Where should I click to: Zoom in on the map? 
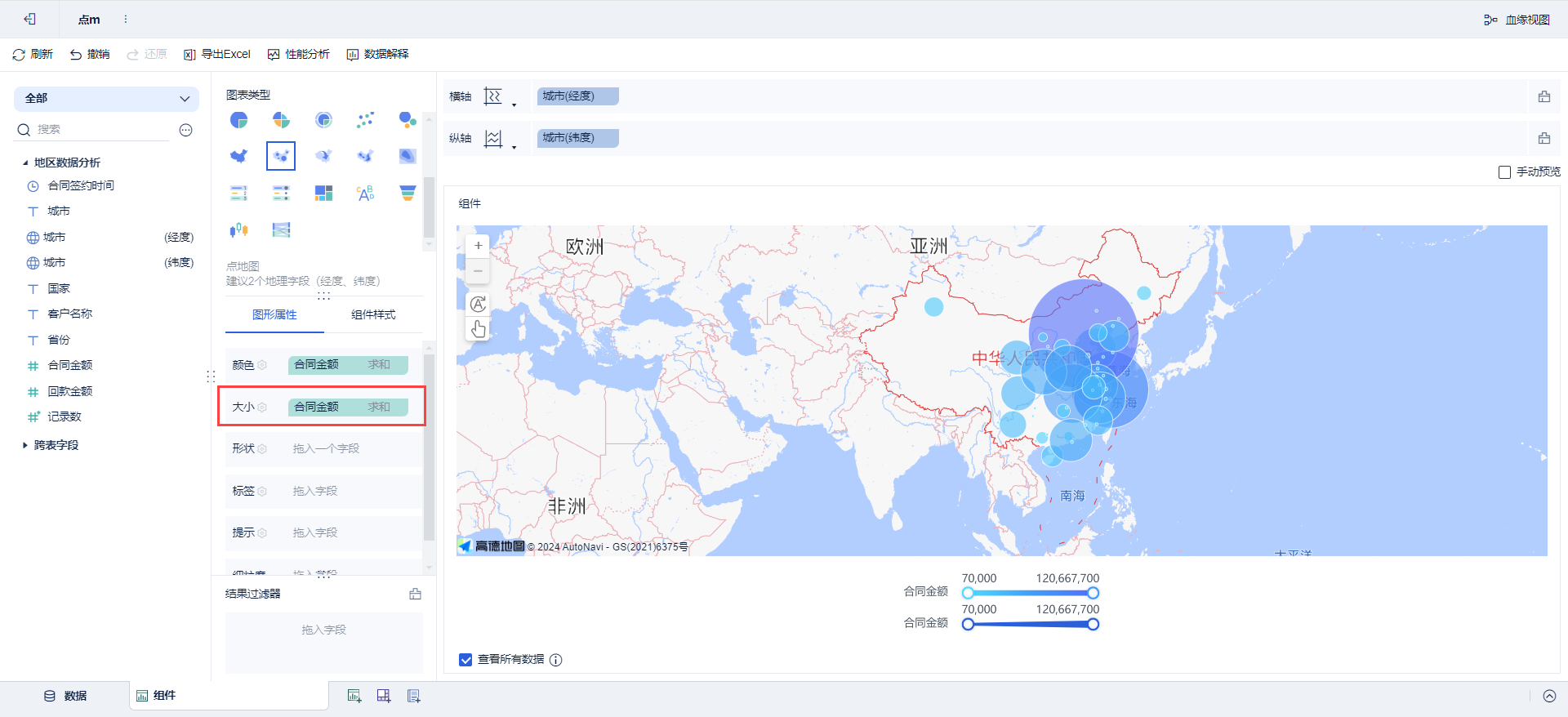pos(478,246)
